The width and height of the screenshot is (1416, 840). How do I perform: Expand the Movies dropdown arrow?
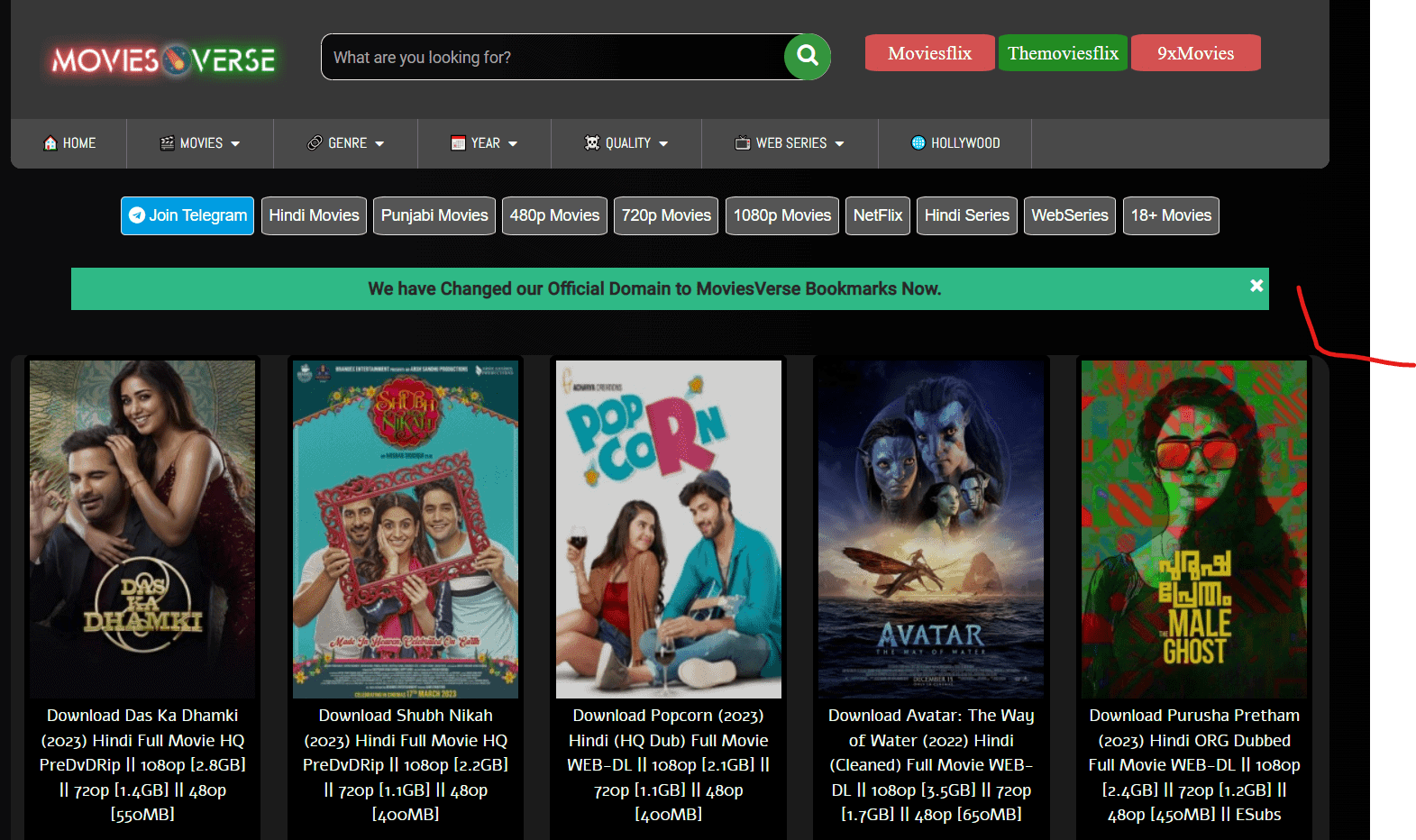(235, 144)
